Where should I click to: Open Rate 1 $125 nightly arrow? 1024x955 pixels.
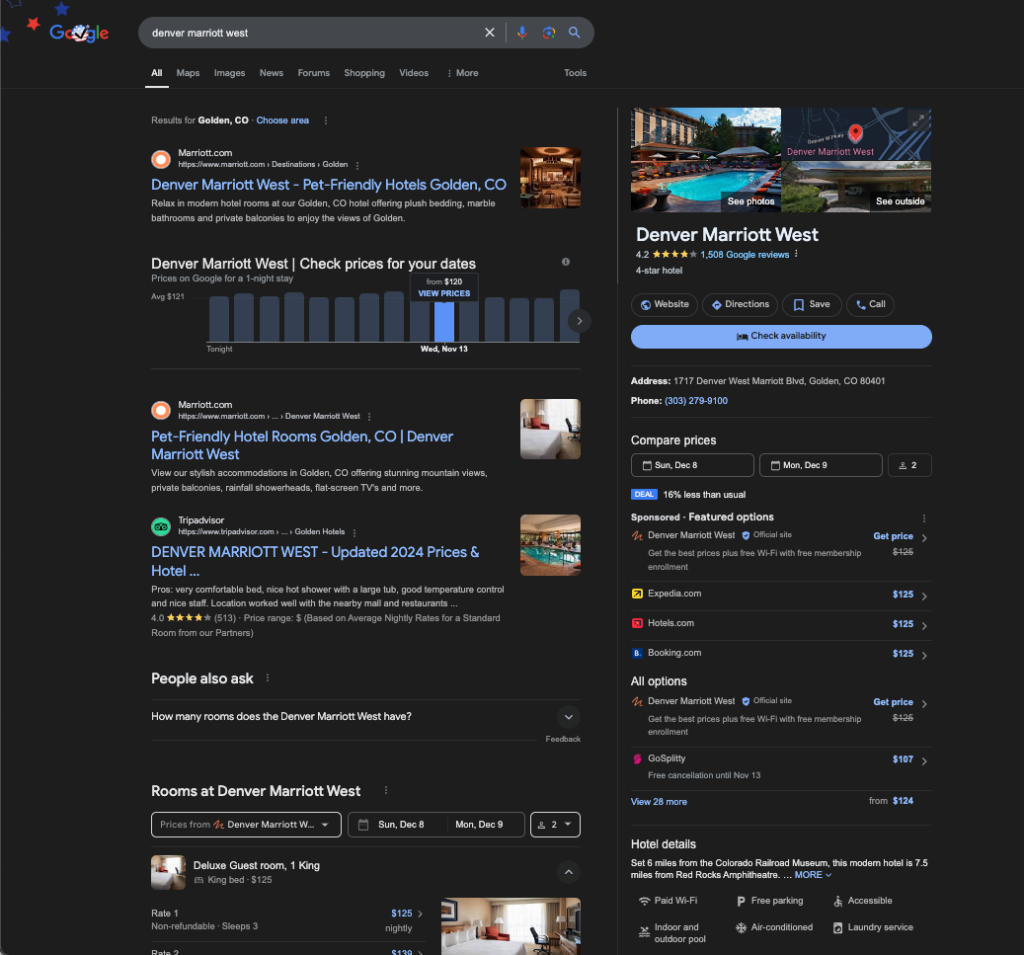420,914
